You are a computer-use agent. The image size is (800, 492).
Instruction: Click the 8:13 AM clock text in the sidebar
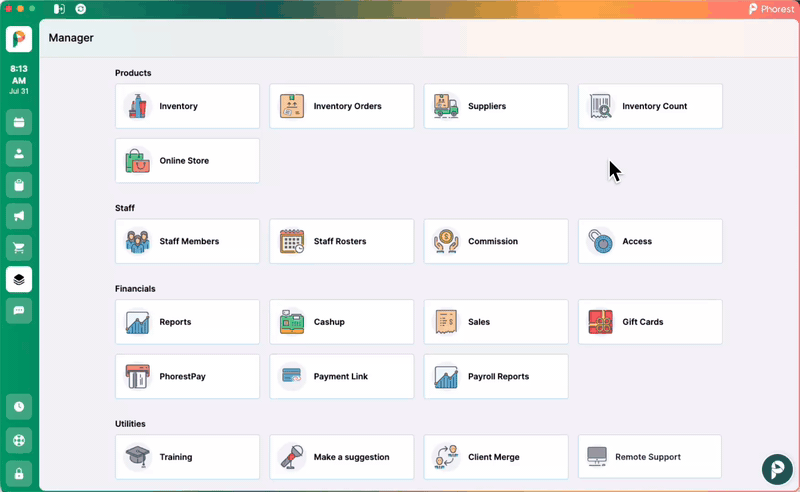pos(19,75)
